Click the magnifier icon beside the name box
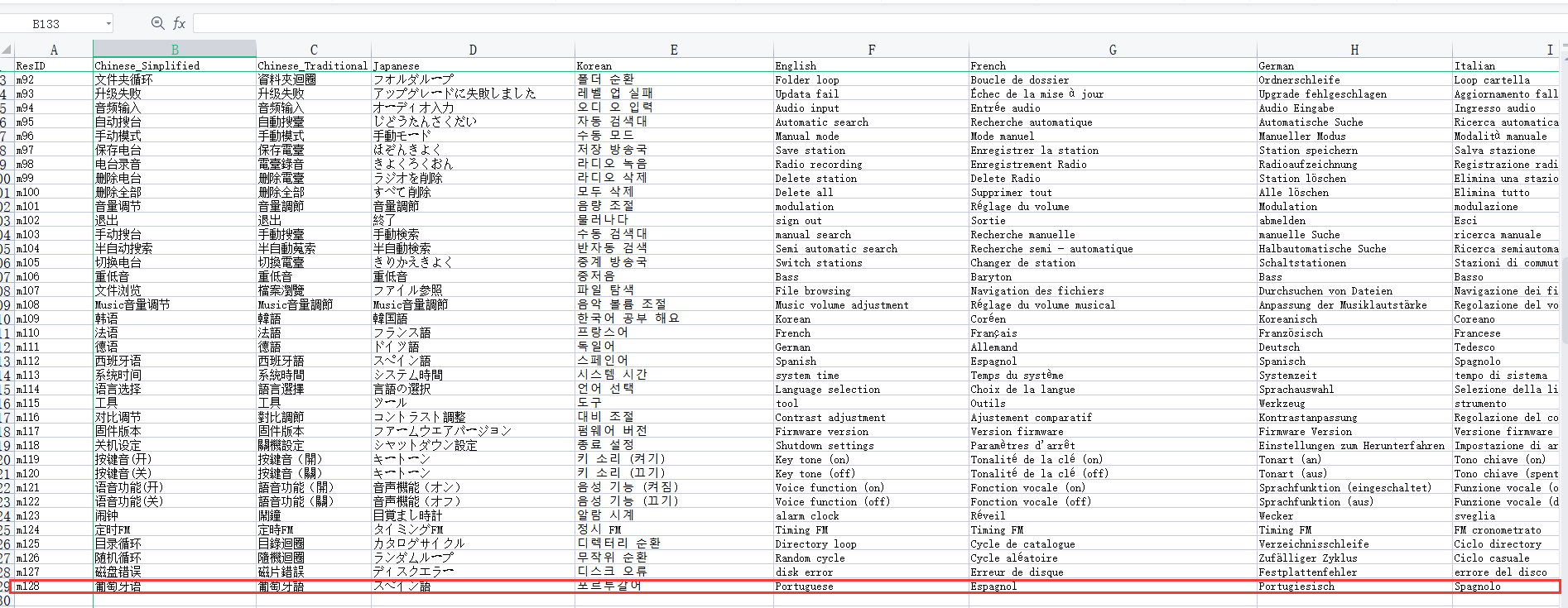The height and width of the screenshot is (608, 1568). tap(157, 23)
